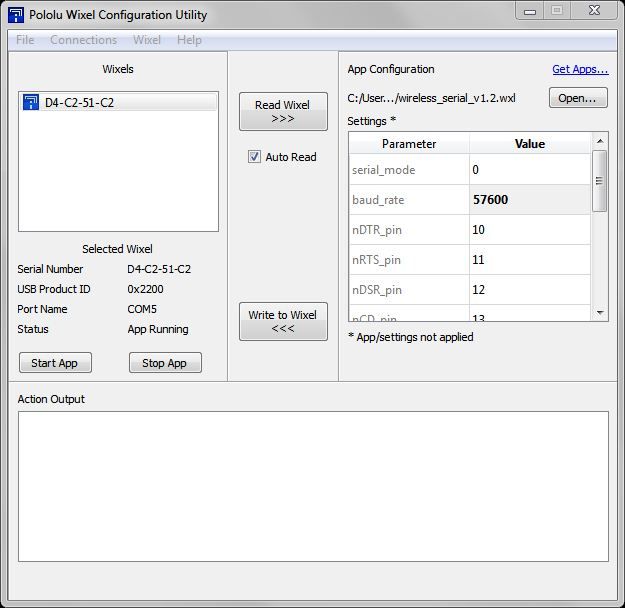The width and height of the screenshot is (625, 608).
Task: Select the nDTR_pin value 10 cell
Action: coord(530,230)
